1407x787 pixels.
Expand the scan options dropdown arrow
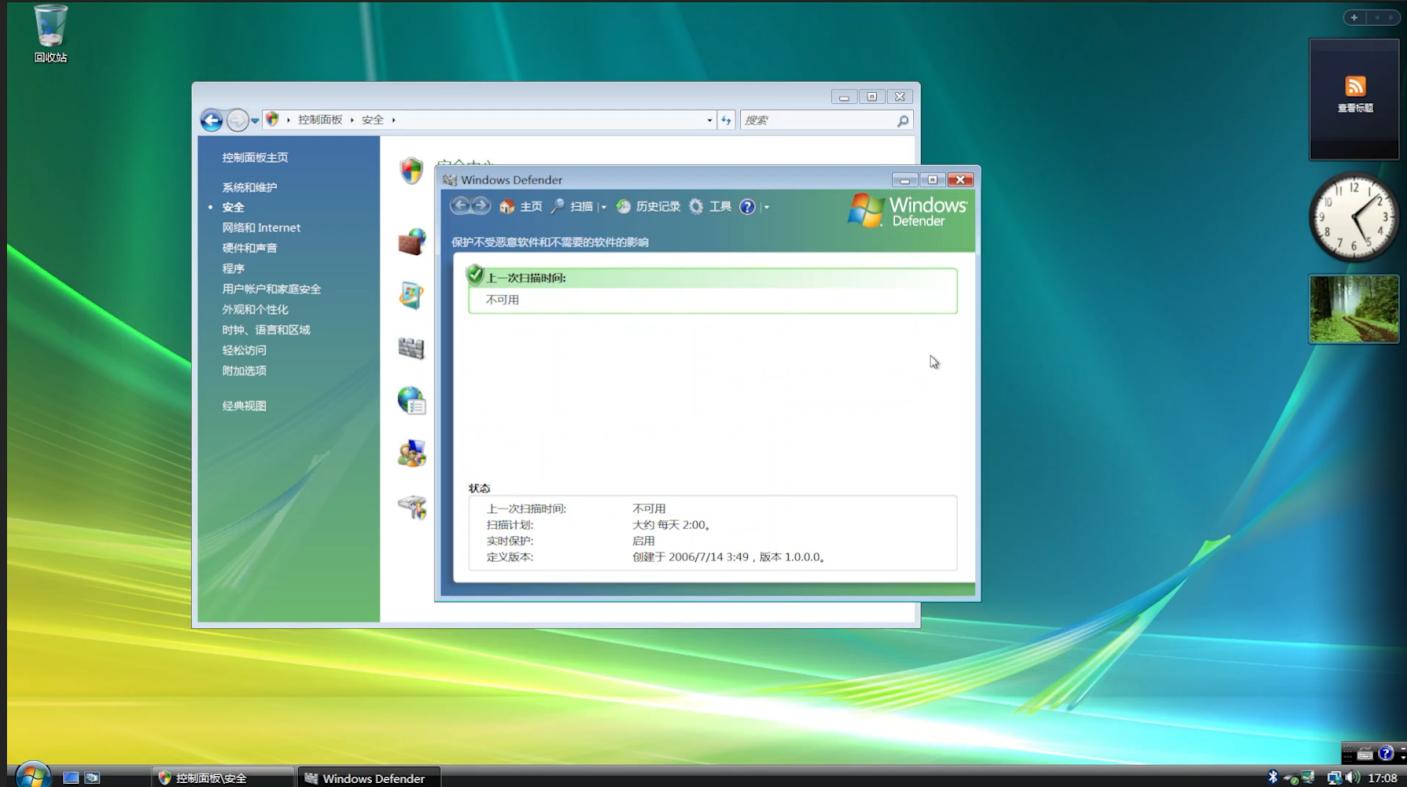click(603, 207)
